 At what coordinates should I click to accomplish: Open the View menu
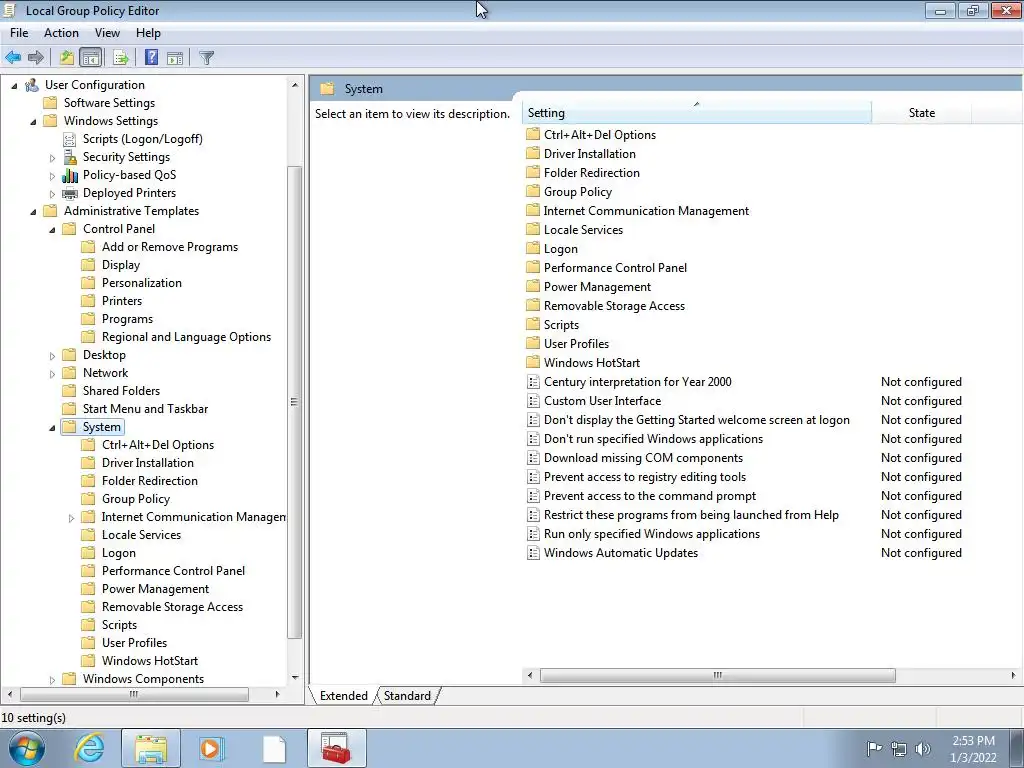107,33
